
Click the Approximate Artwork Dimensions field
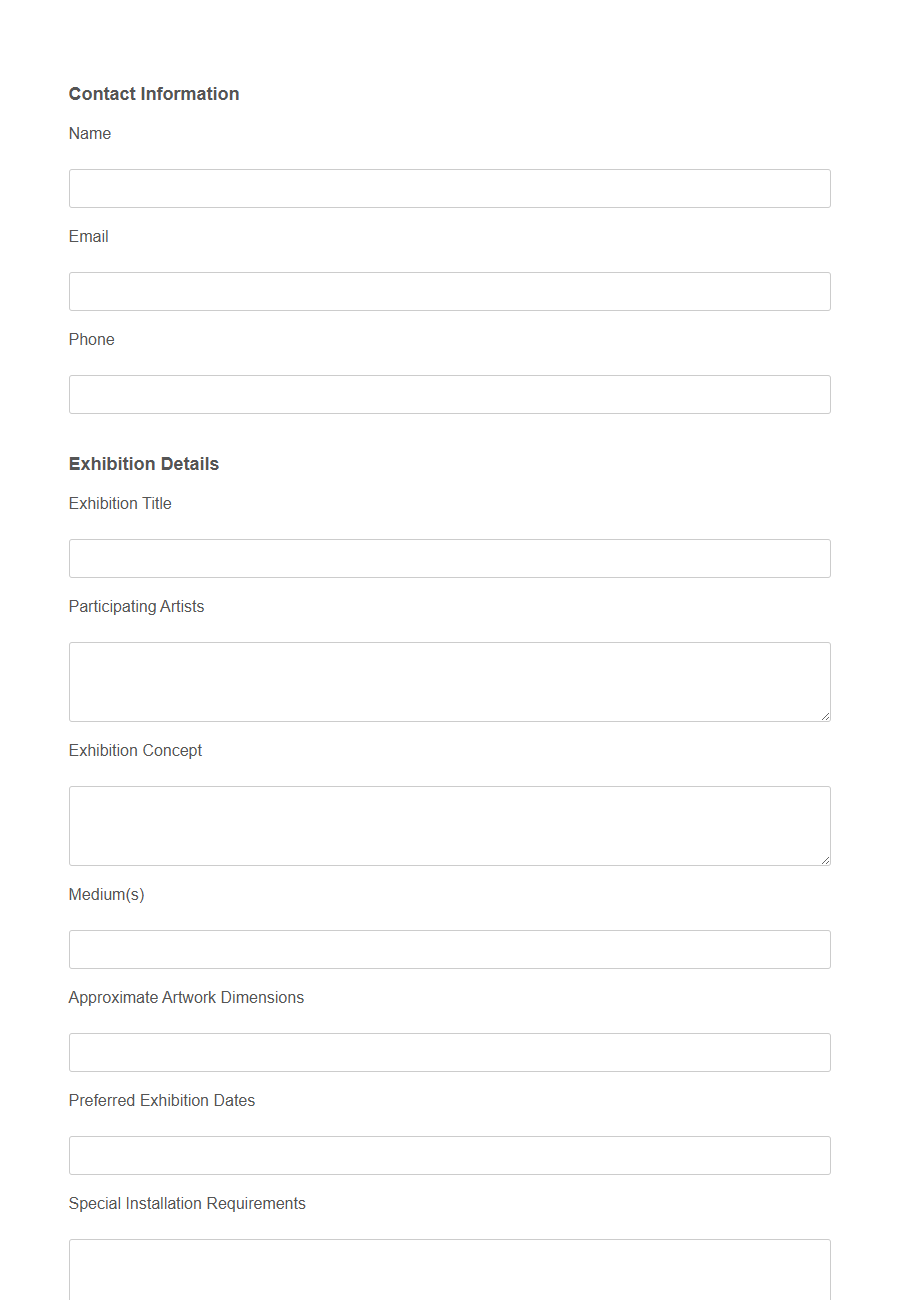coord(449,1052)
